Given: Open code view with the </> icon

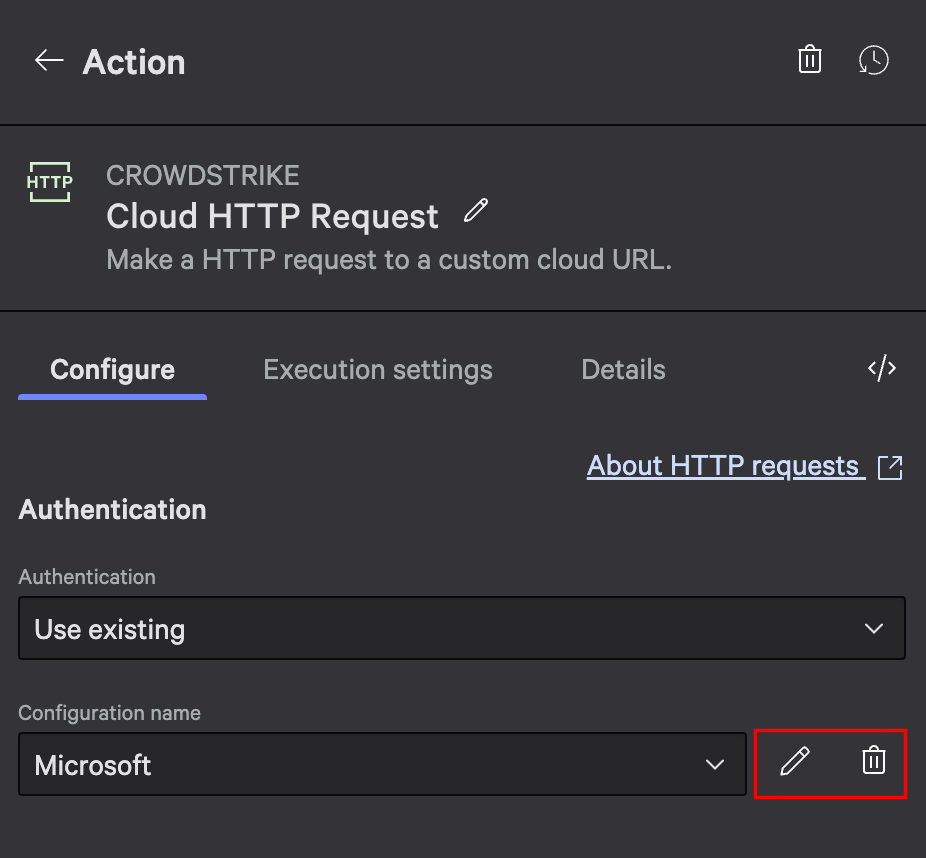Looking at the screenshot, I should click(882, 368).
